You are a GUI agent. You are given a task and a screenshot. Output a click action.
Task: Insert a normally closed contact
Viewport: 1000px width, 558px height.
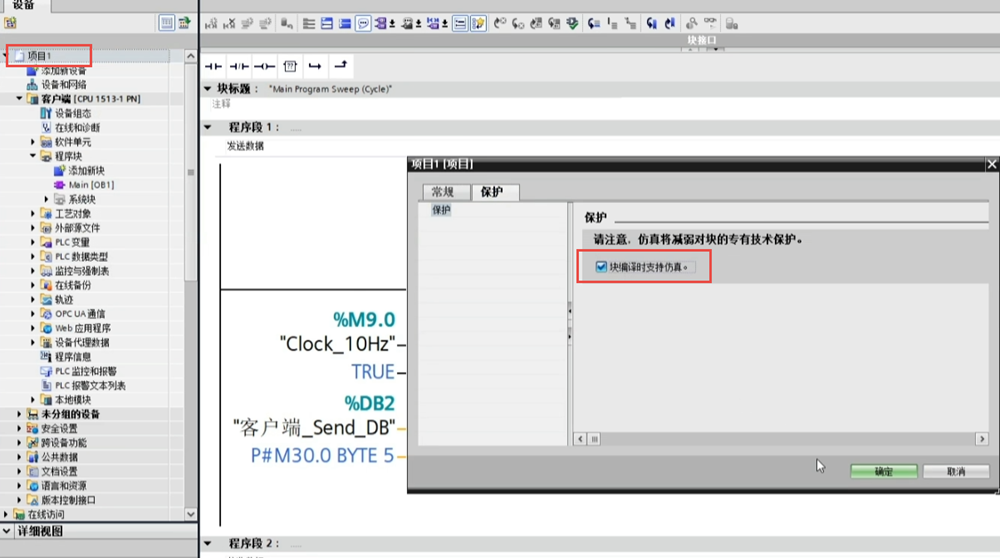238,66
